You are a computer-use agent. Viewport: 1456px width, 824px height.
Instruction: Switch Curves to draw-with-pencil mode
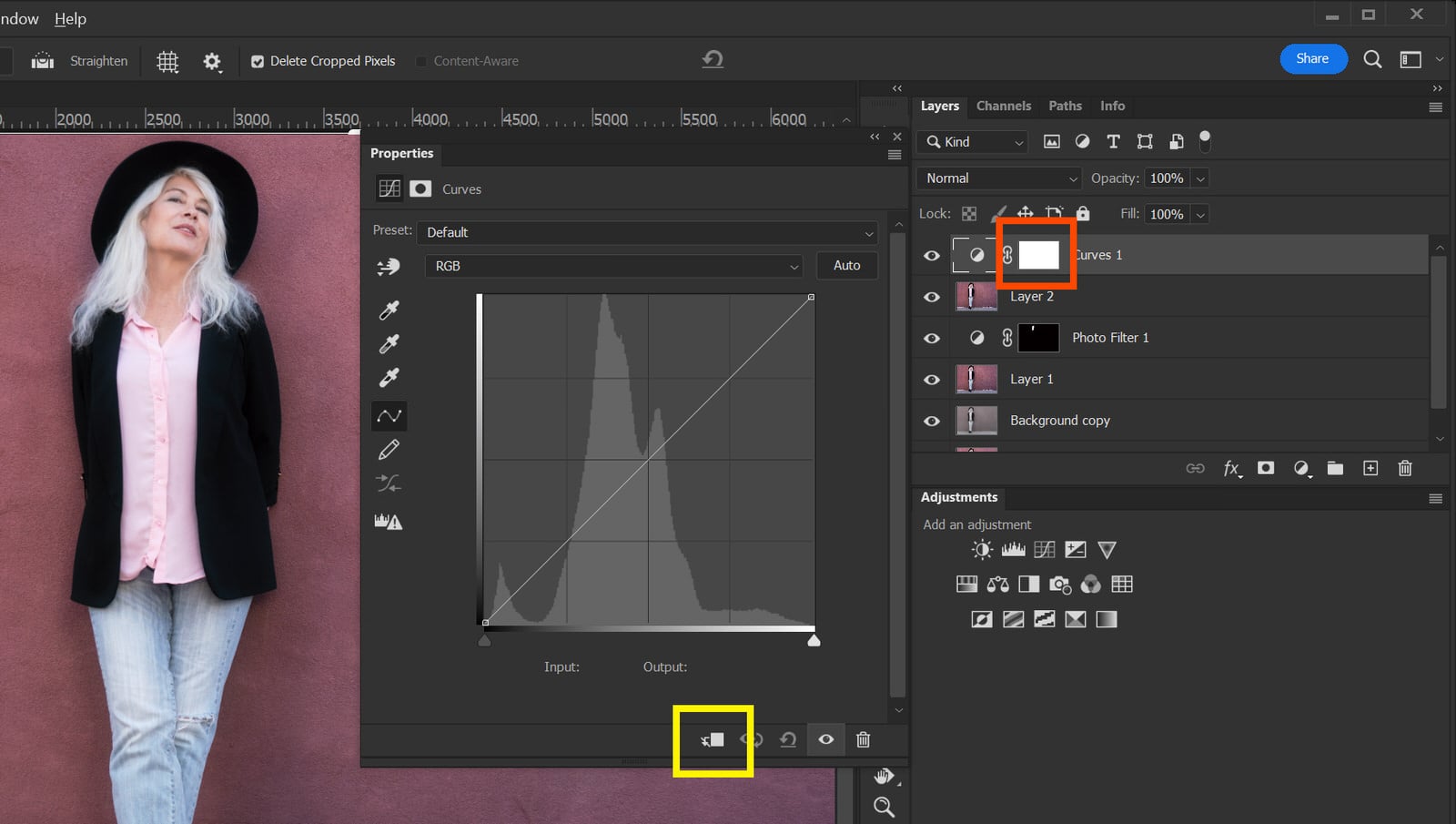coord(389,448)
